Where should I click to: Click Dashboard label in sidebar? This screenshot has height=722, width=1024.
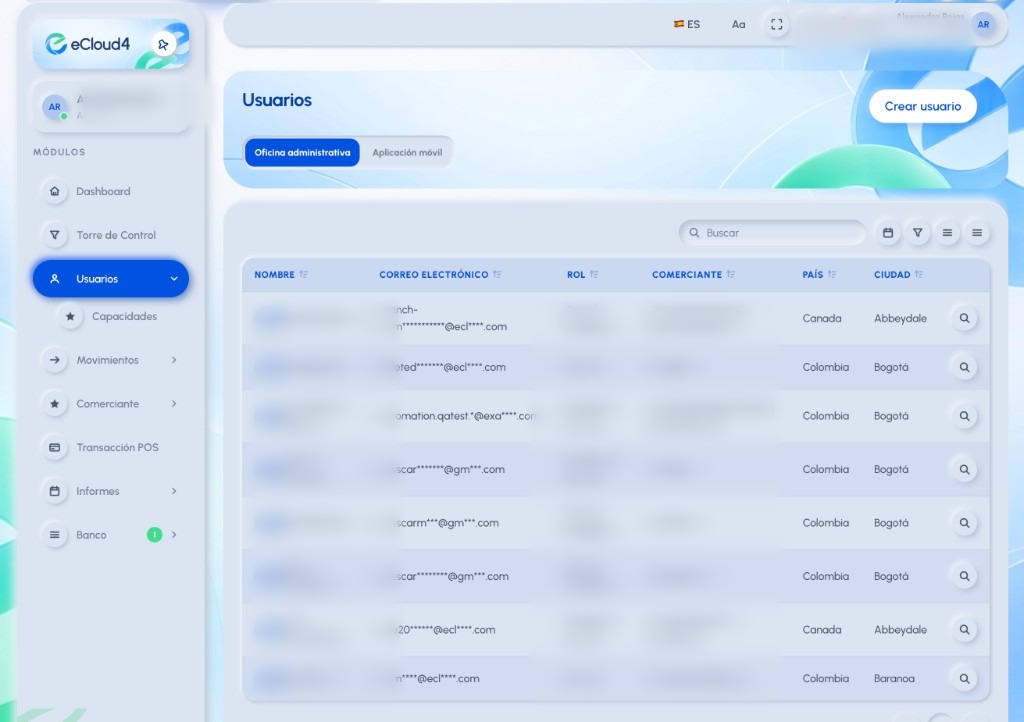[103, 191]
